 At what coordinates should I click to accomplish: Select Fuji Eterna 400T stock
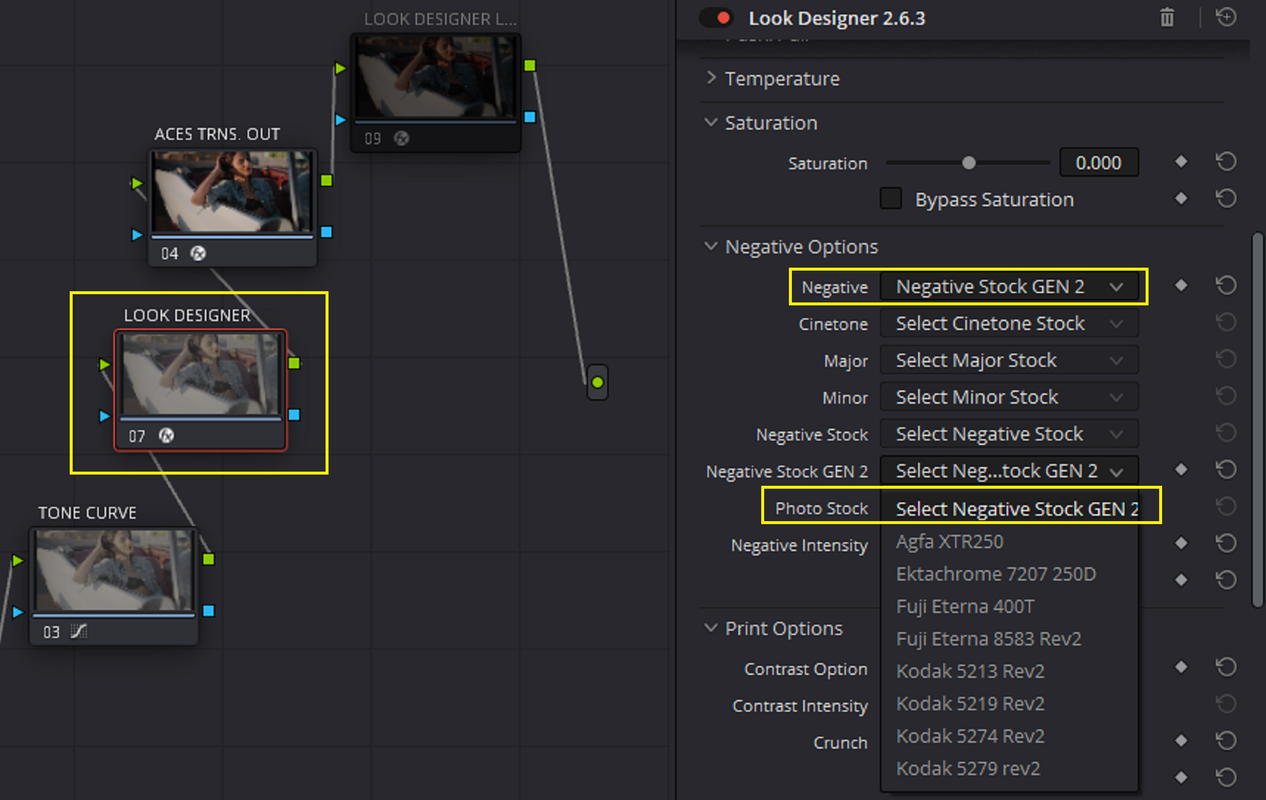coord(1009,606)
